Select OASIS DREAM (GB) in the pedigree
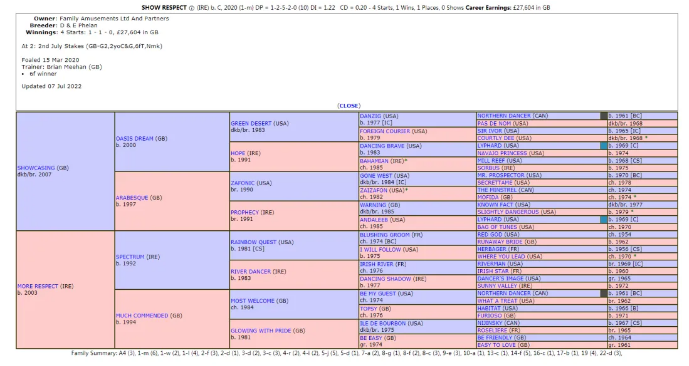Viewport: 689px width, 366px height. pyautogui.click(x=135, y=138)
